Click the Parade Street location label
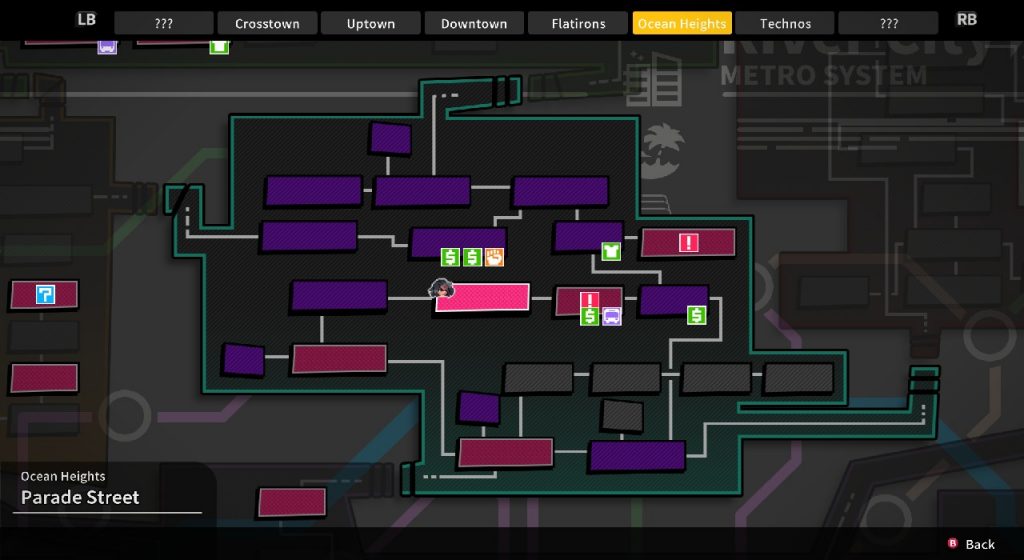This screenshot has height=560, width=1024. 80,497
